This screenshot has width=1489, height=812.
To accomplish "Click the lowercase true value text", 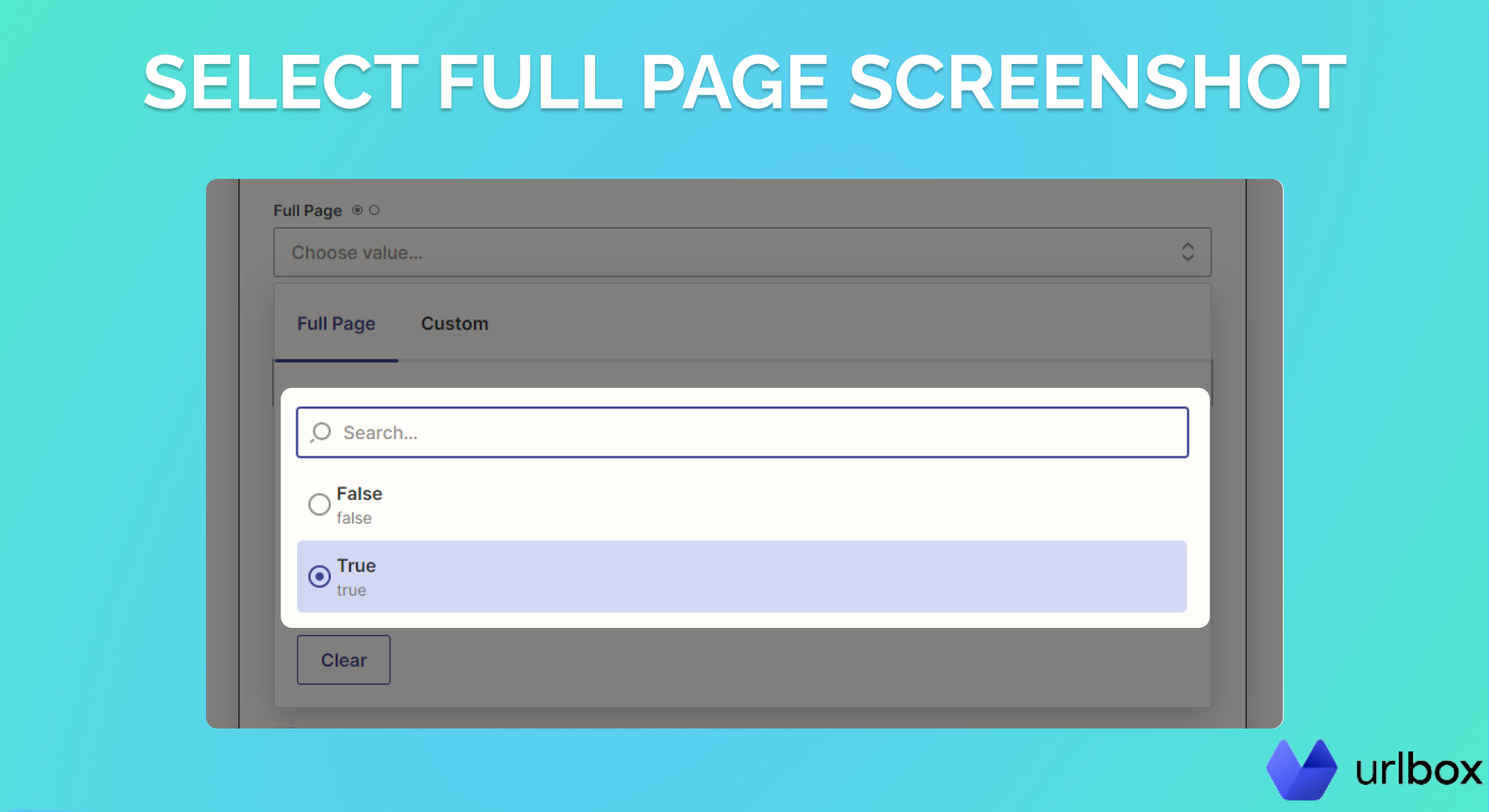I will (x=351, y=591).
